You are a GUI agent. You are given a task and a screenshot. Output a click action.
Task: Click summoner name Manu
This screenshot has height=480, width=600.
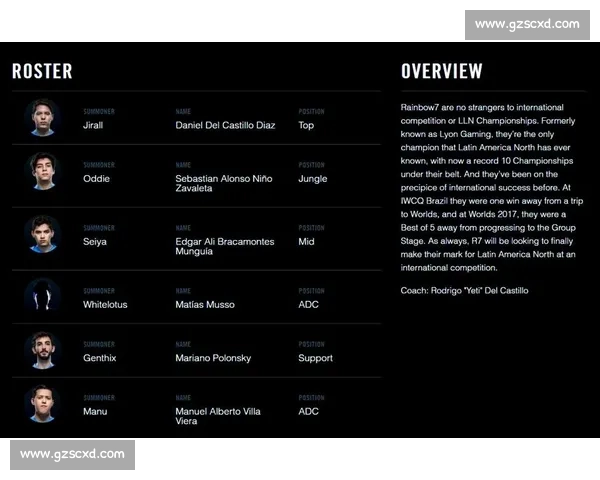coord(95,411)
